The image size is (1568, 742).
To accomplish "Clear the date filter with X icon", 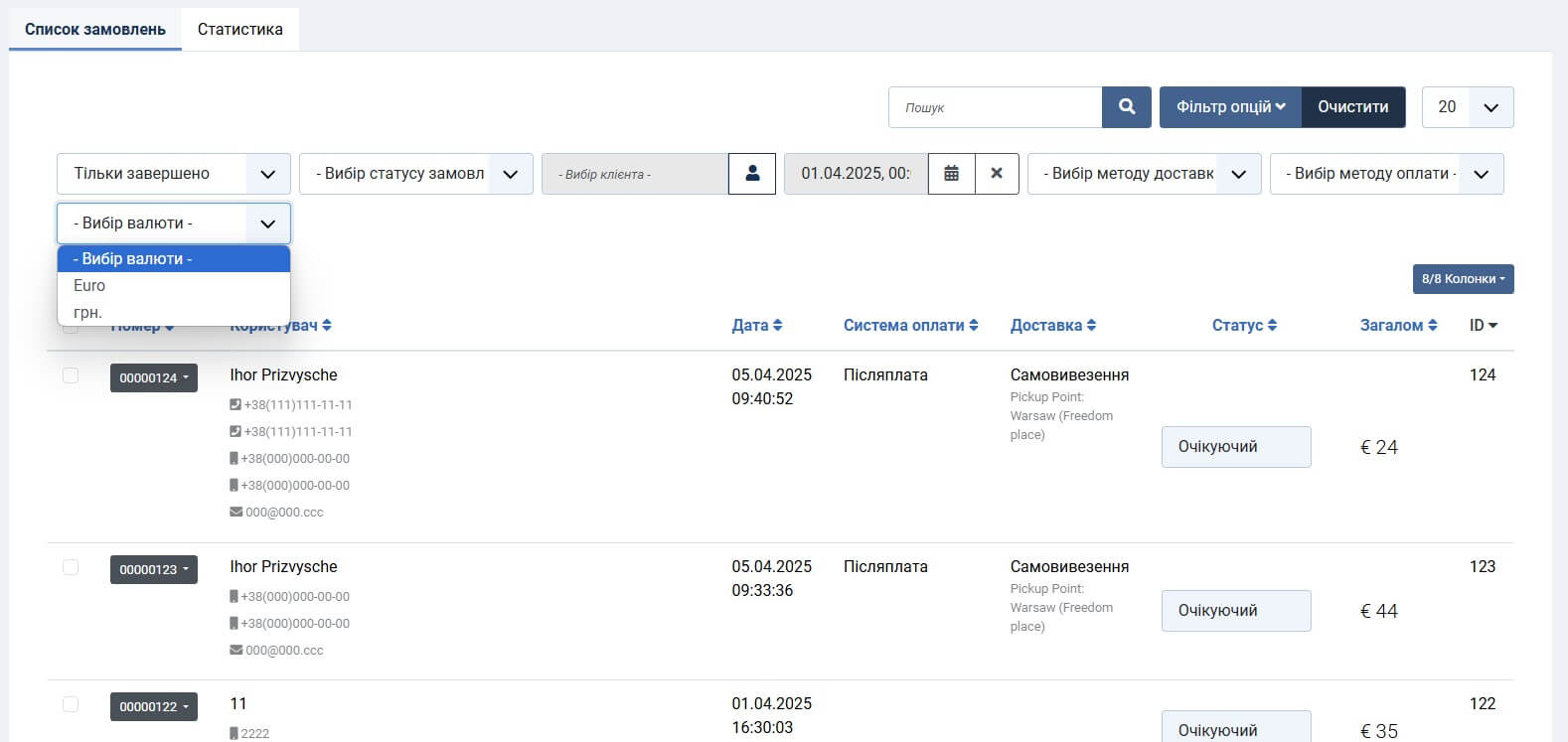I will tap(997, 174).
